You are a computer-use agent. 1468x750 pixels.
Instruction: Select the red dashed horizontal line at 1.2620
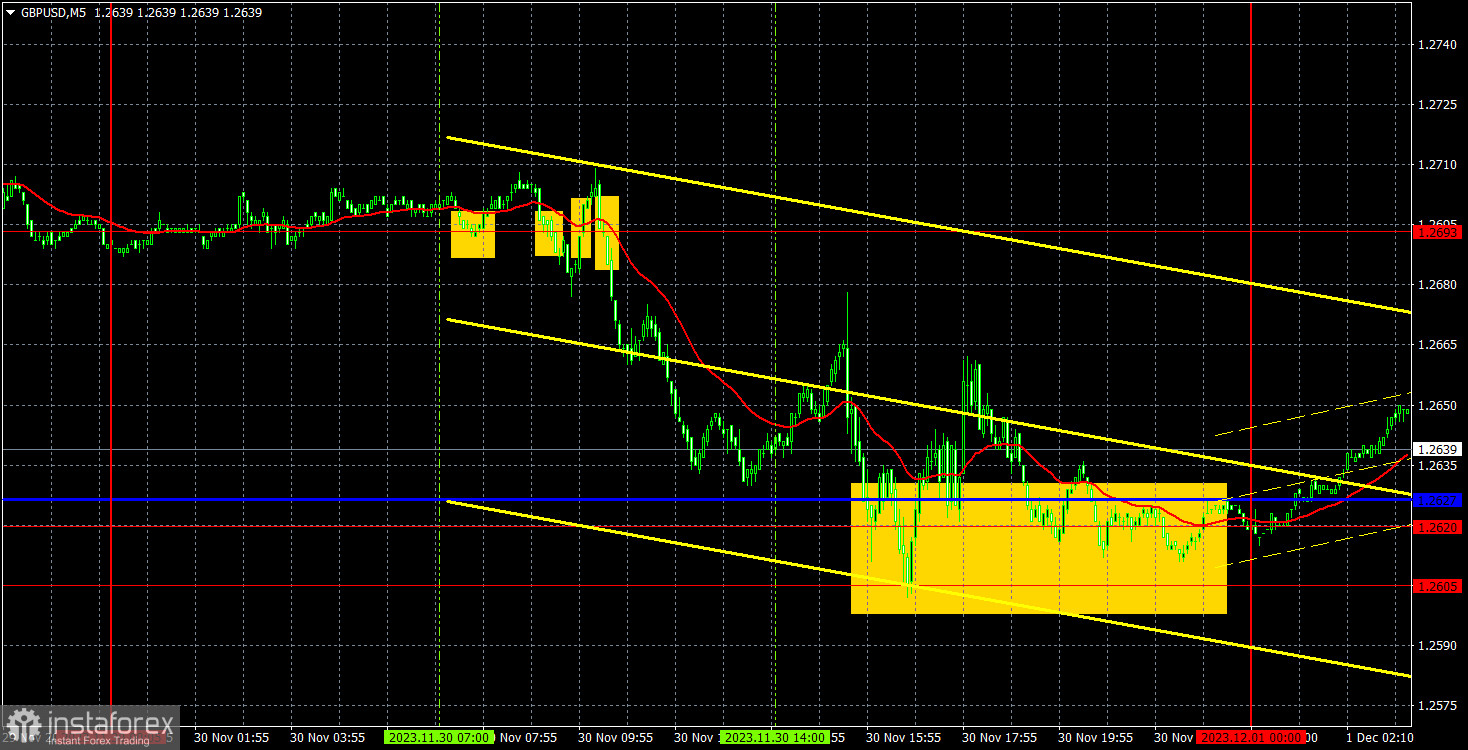coord(705,526)
